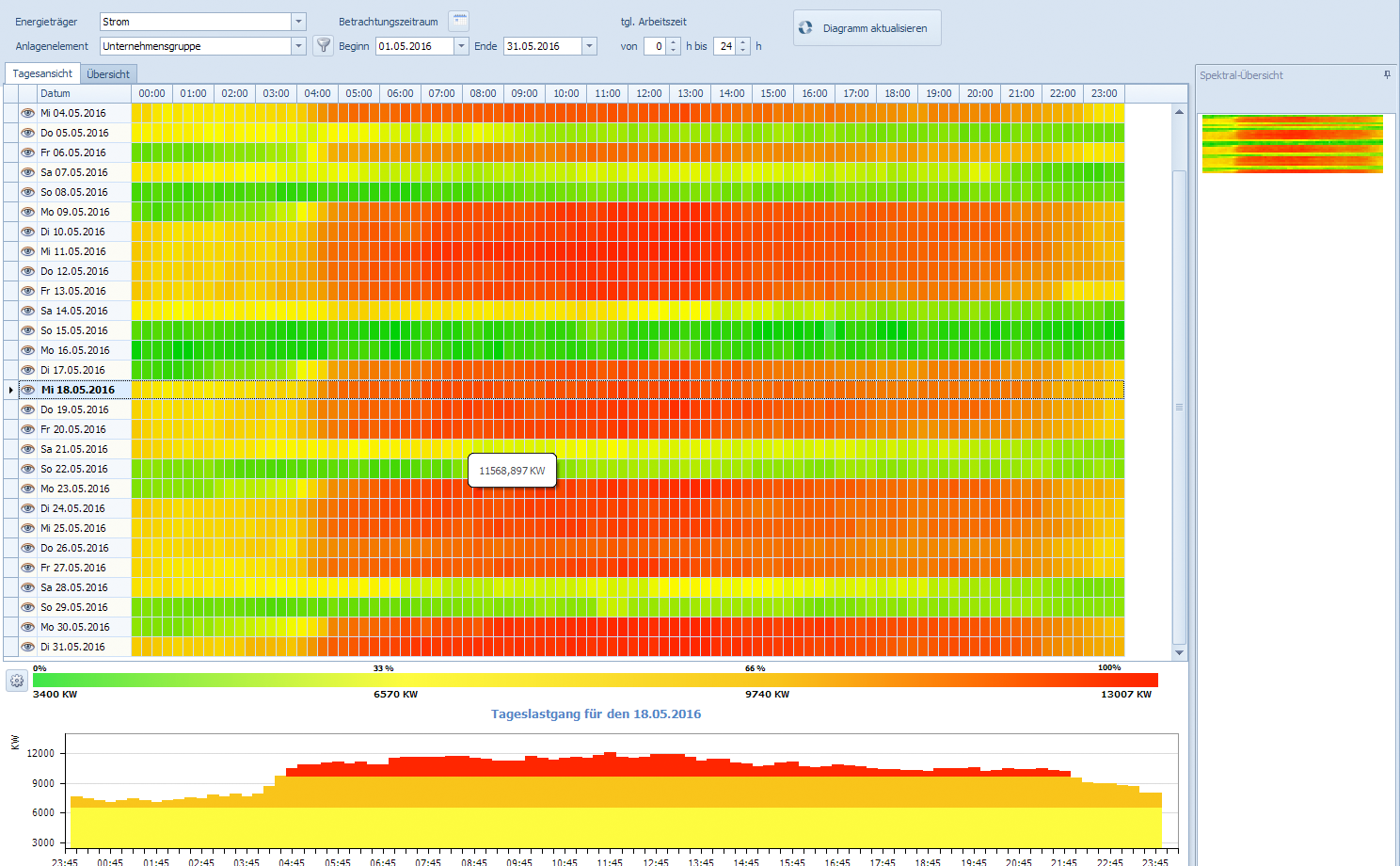Screen dimensions: 1400x866
Task: Click the 00:00 column header
Action: point(151,93)
